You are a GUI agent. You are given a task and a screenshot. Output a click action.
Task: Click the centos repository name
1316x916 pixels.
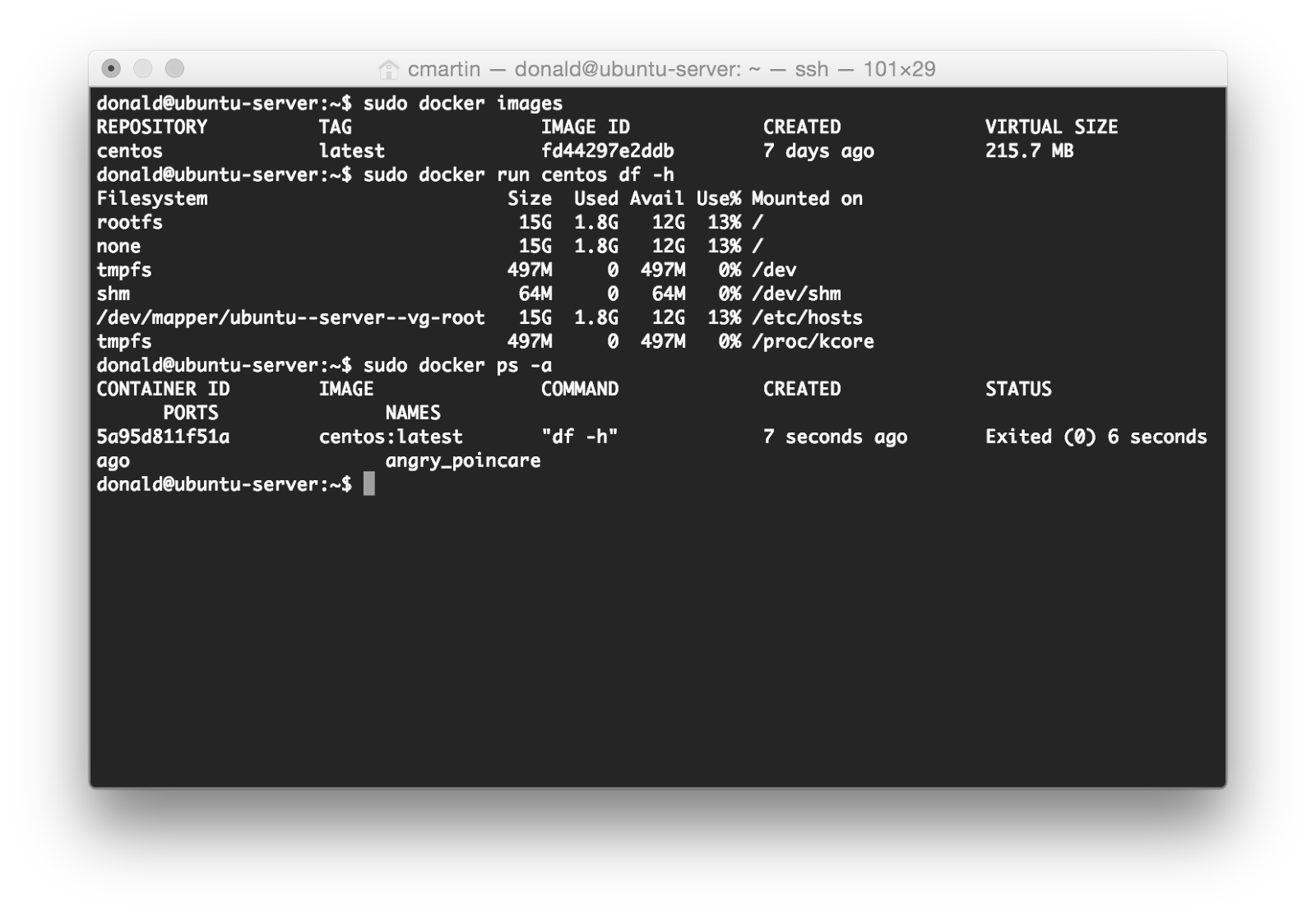(x=130, y=151)
